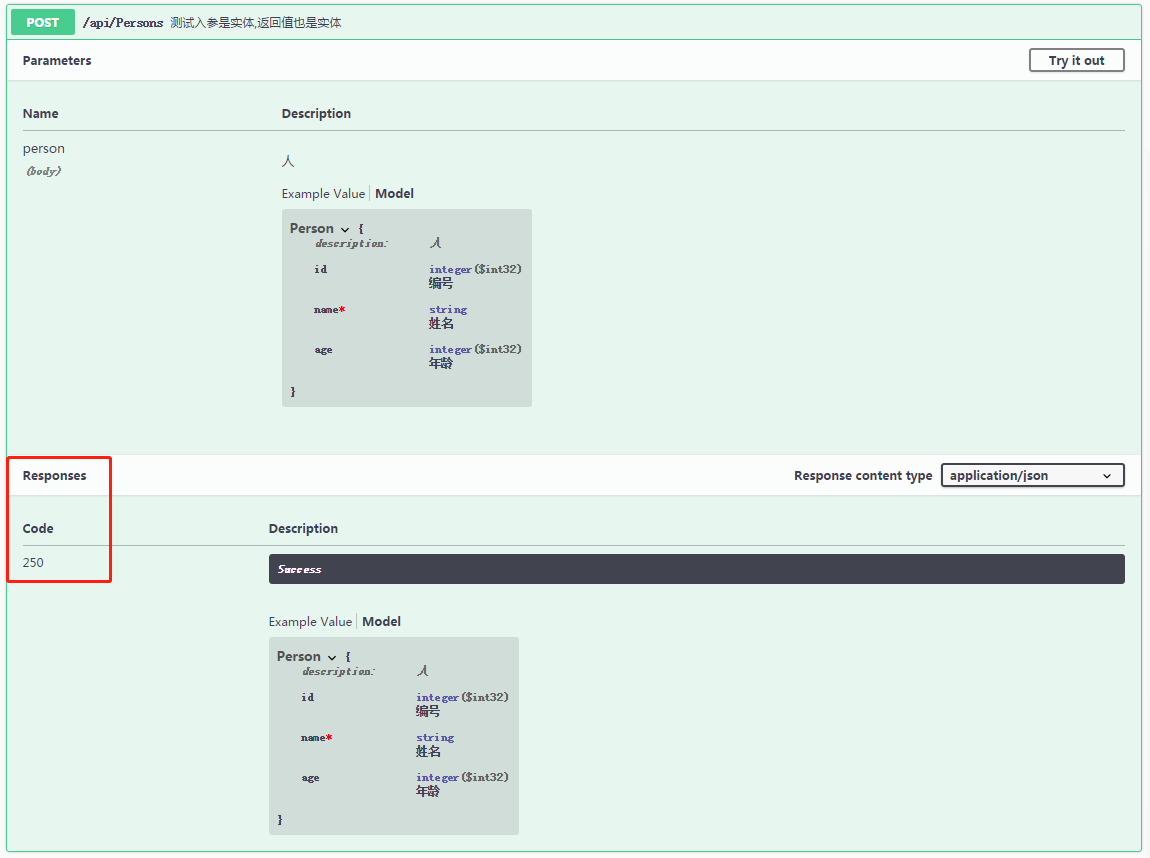This screenshot has height=858, width=1150.
Task: Click the green POST method badge
Action: click(x=43, y=22)
